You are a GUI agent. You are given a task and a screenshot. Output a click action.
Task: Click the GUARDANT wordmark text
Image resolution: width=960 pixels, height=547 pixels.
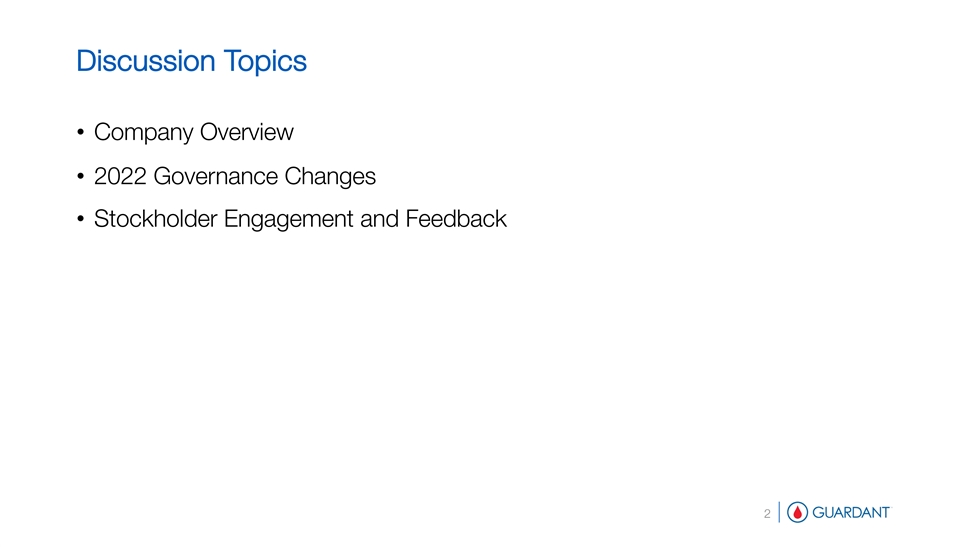(851, 513)
